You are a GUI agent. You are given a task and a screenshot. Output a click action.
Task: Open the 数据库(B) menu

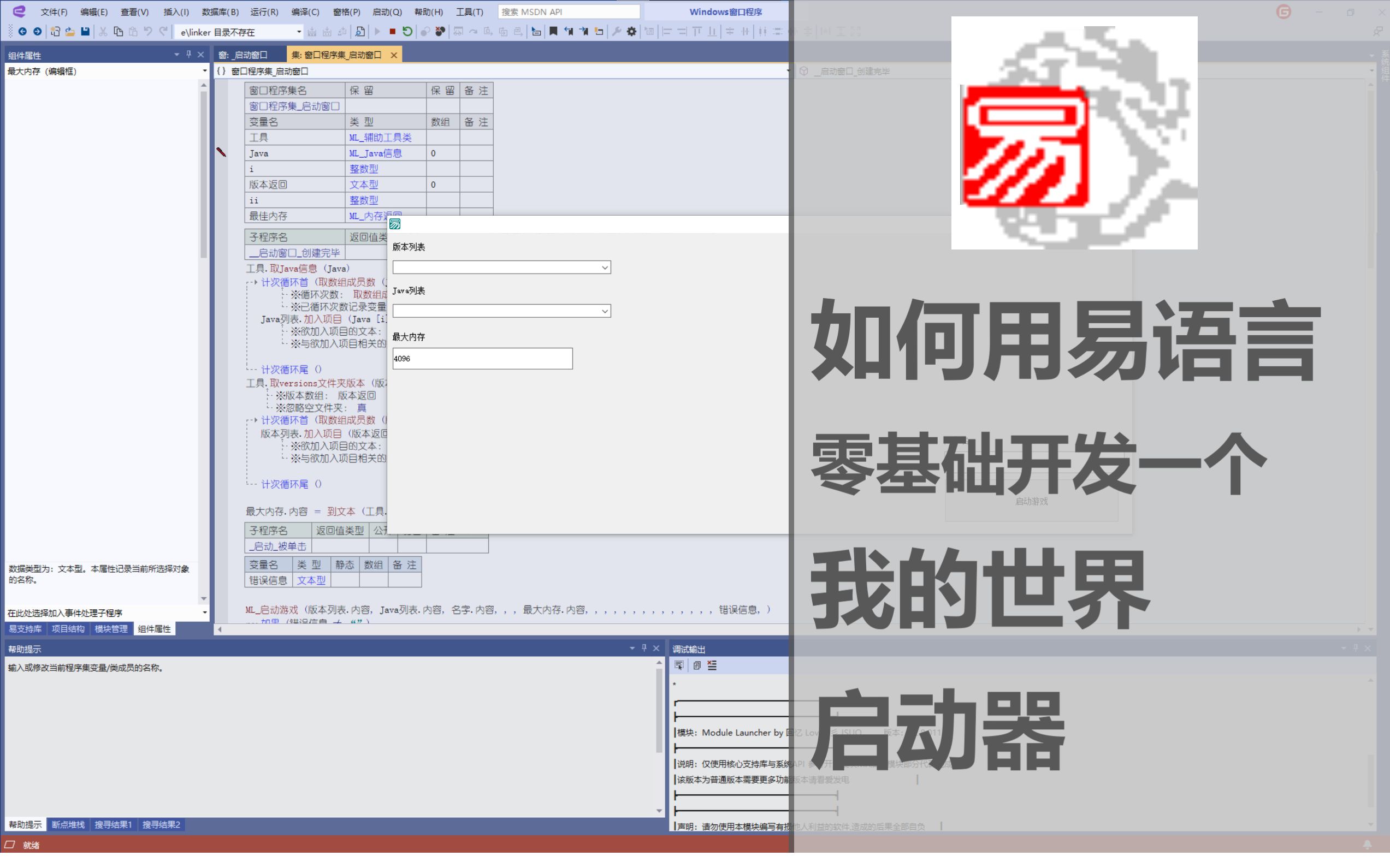click(x=220, y=11)
